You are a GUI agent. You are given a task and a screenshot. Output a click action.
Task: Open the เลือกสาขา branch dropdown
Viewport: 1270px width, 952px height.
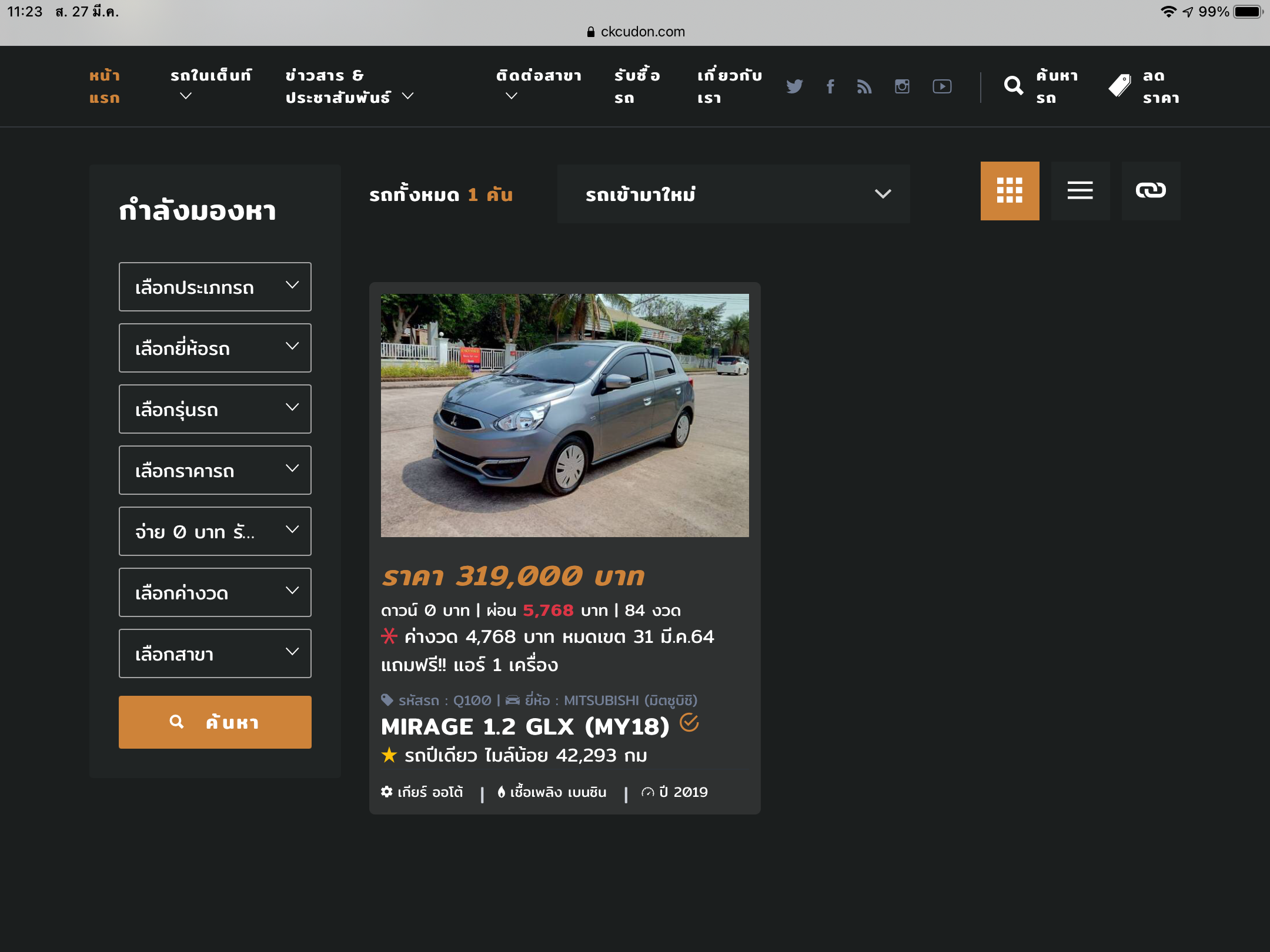point(215,653)
